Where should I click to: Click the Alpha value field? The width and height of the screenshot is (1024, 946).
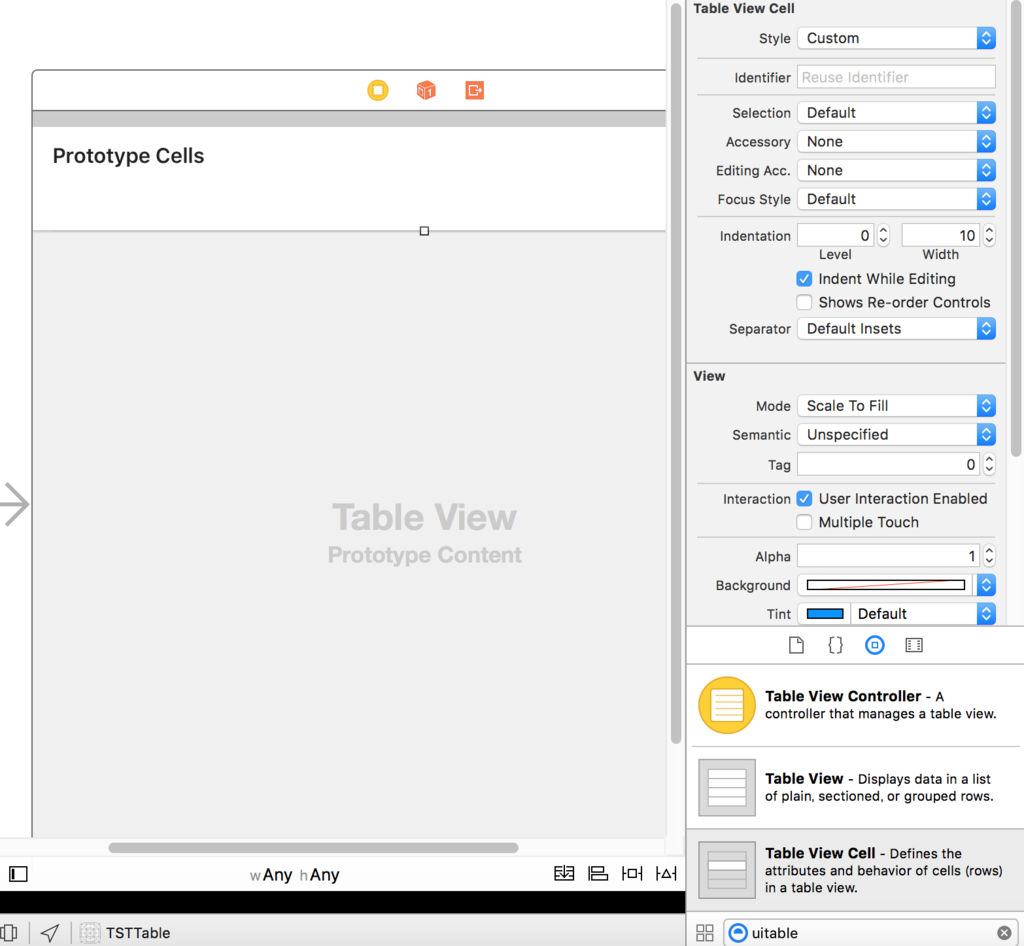(888, 556)
